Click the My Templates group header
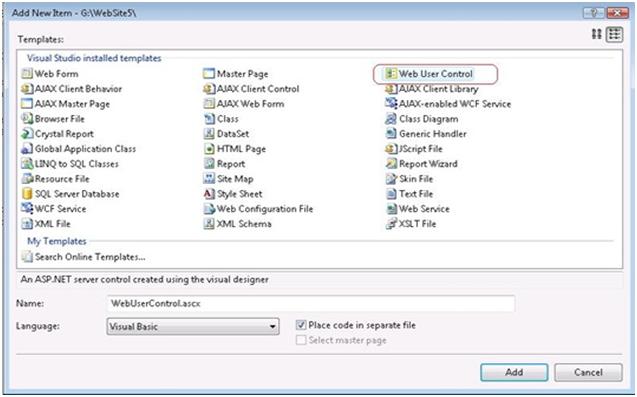The height and width of the screenshot is (397, 637). tap(56, 241)
